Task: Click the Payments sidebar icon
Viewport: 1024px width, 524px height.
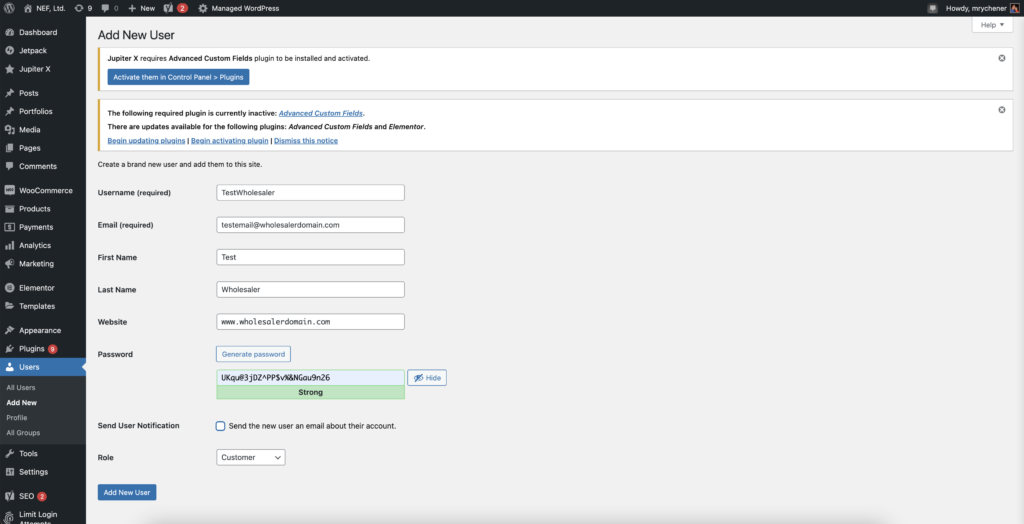Action: click(x=9, y=227)
